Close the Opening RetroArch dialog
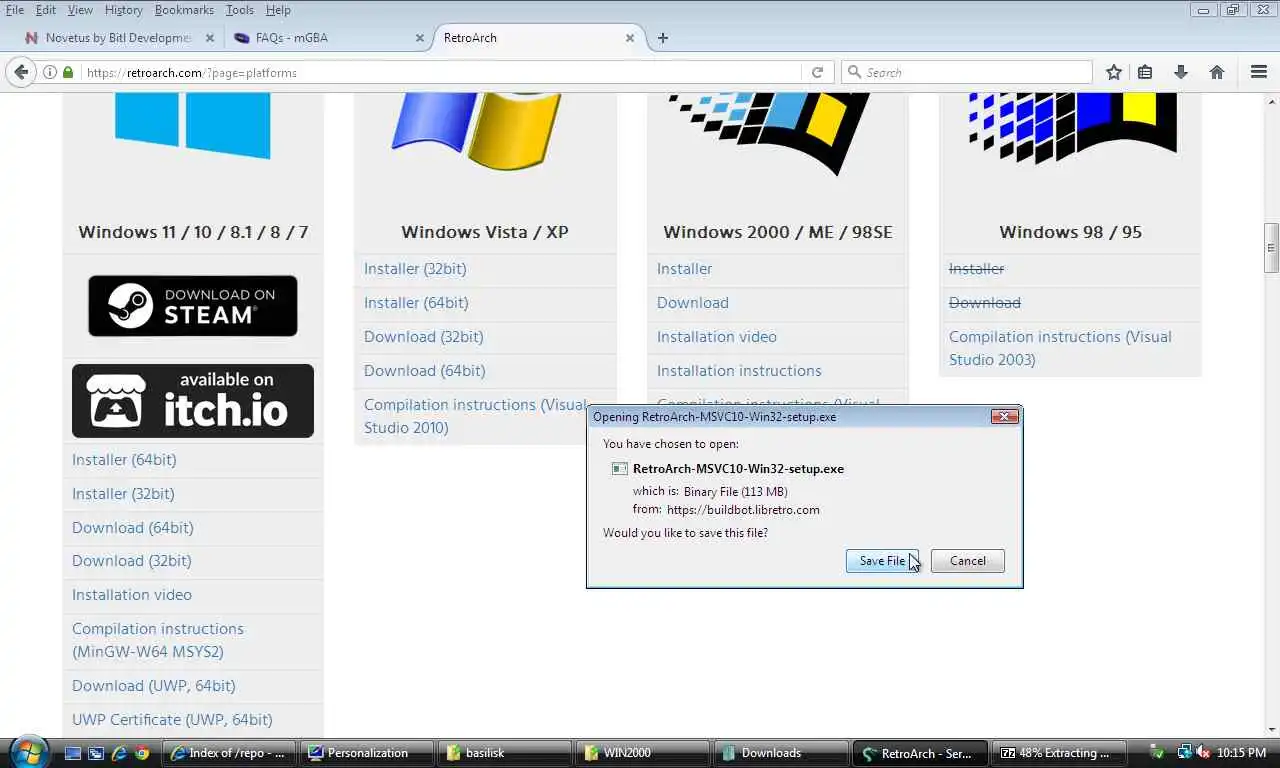1280x768 pixels. coord(1004,416)
